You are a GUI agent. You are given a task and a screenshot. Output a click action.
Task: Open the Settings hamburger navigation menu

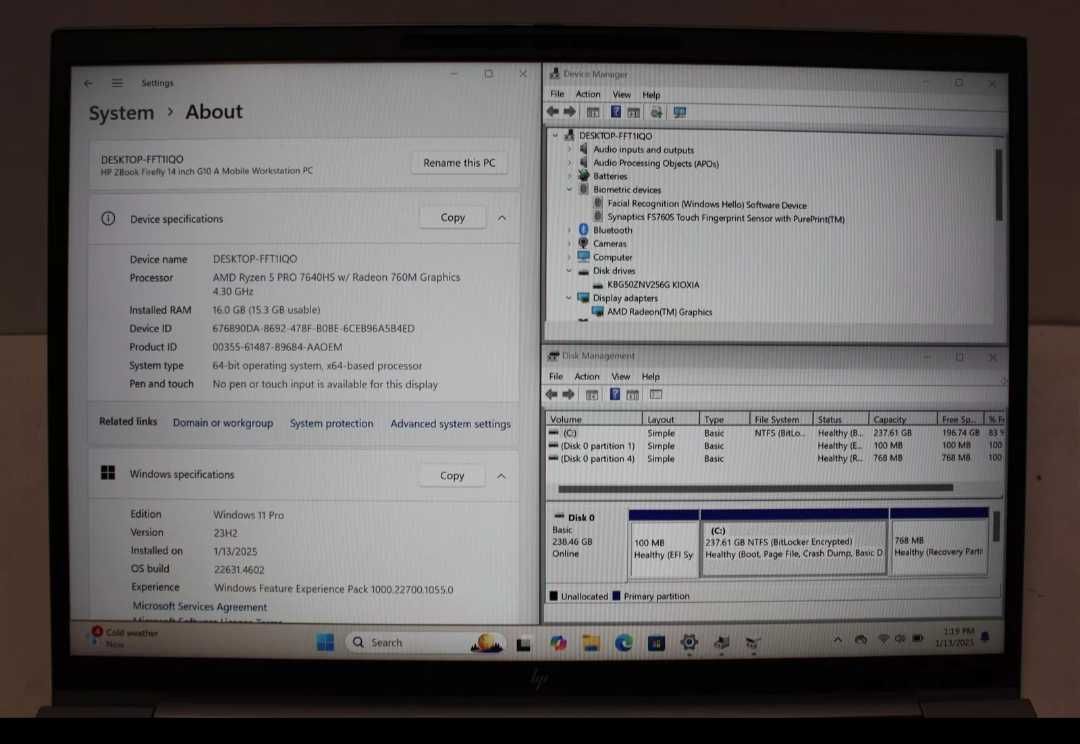117,83
